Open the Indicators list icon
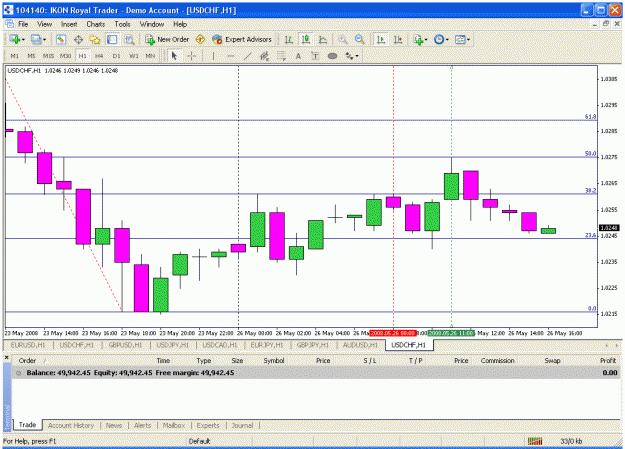This screenshot has width=625, height=449. coord(418,39)
